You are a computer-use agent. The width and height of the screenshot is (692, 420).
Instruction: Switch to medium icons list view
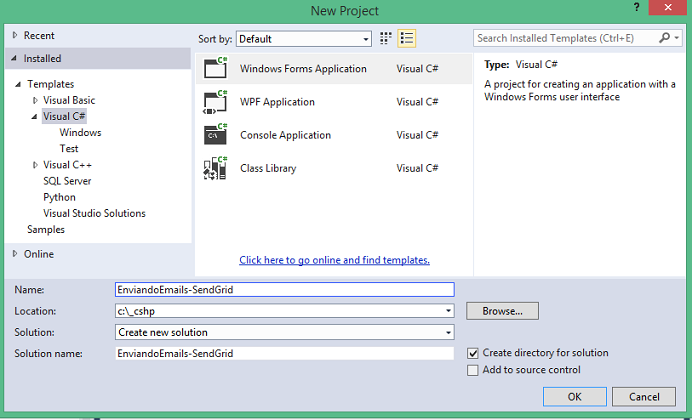pyautogui.click(x=406, y=38)
